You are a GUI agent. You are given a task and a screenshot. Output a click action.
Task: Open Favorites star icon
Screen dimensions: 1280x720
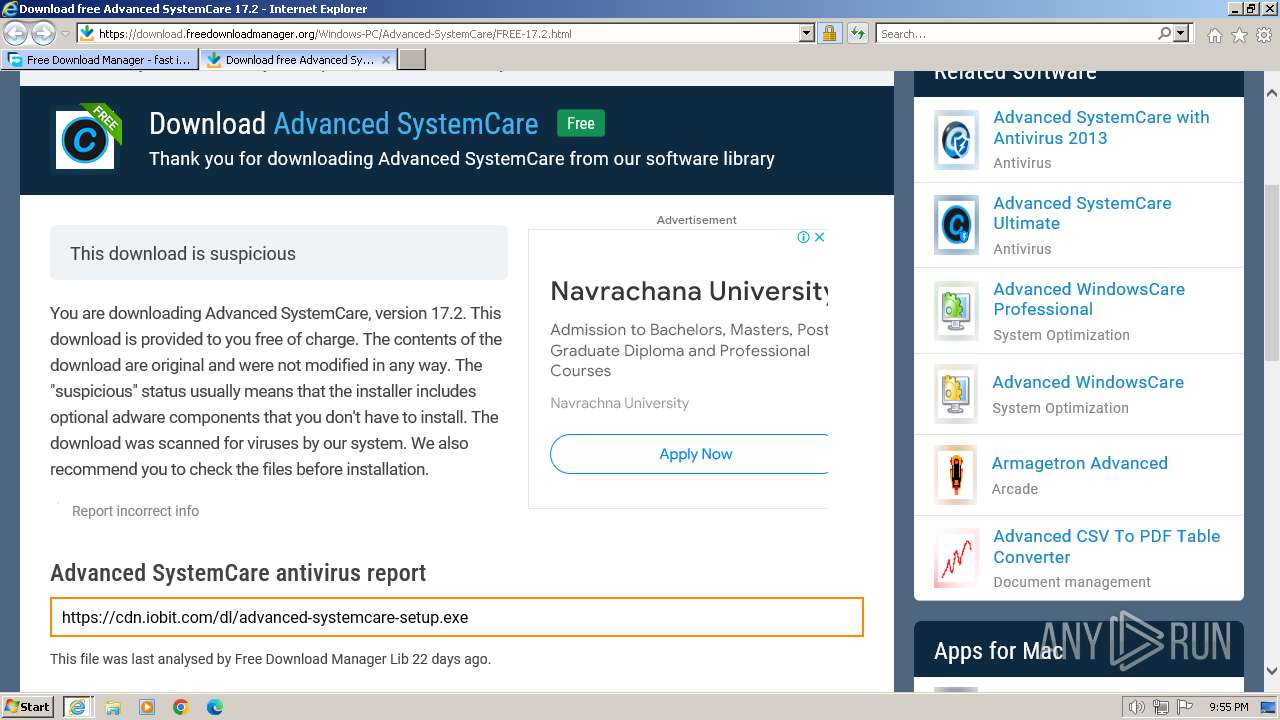pyautogui.click(x=1239, y=35)
